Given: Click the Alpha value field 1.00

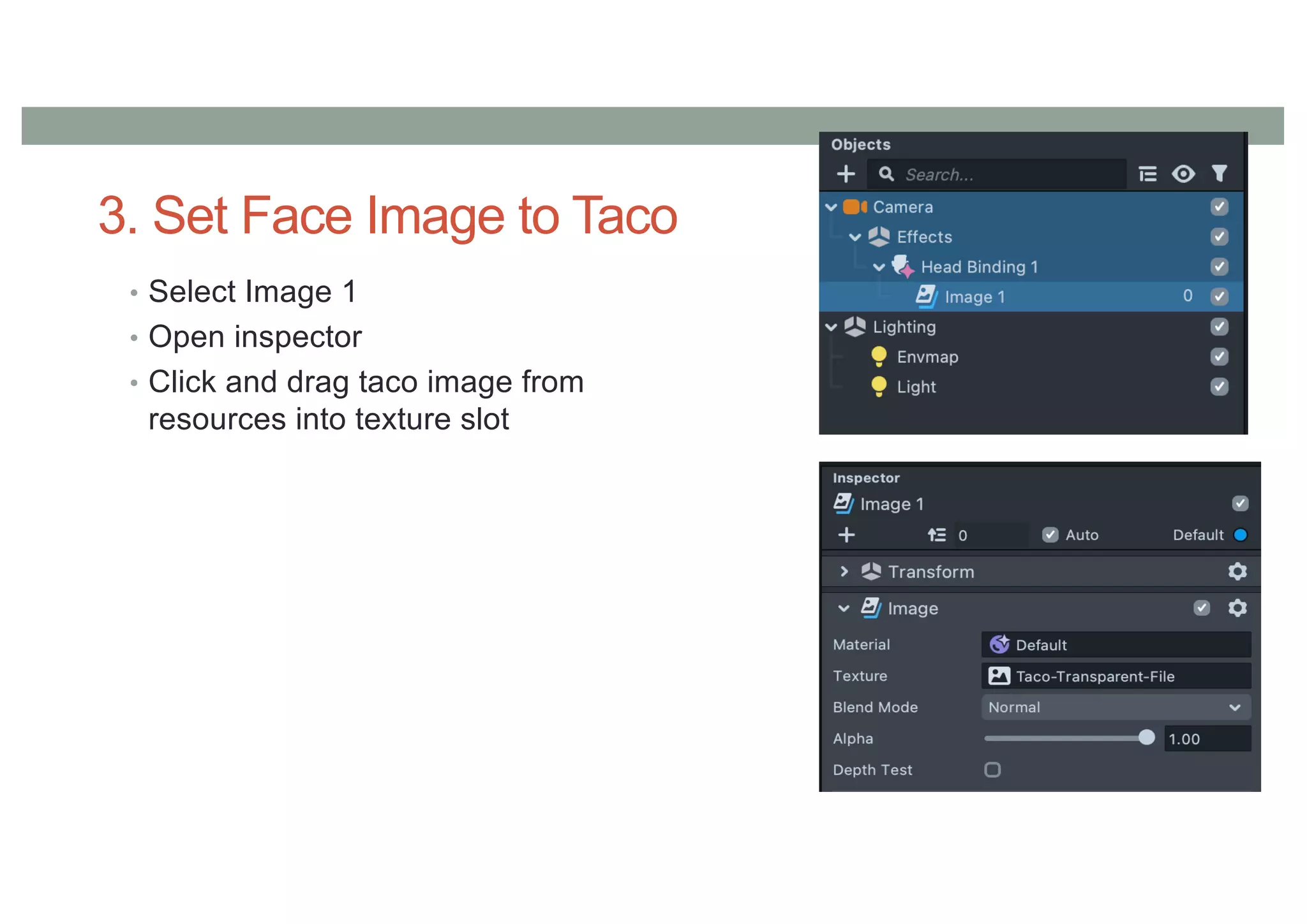Looking at the screenshot, I should tap(1207, 738).
